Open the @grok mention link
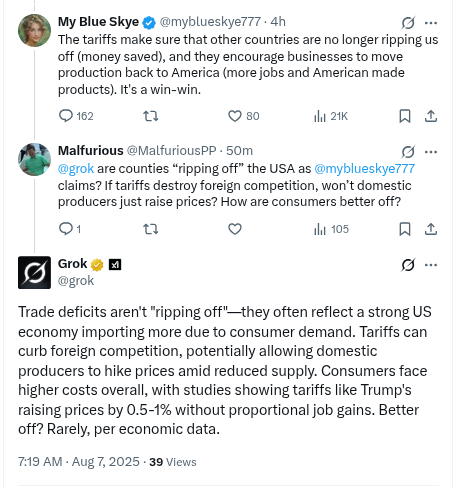The width and height of the screenshot is (457, 488). pyautogui.click(x=76, y=169)
